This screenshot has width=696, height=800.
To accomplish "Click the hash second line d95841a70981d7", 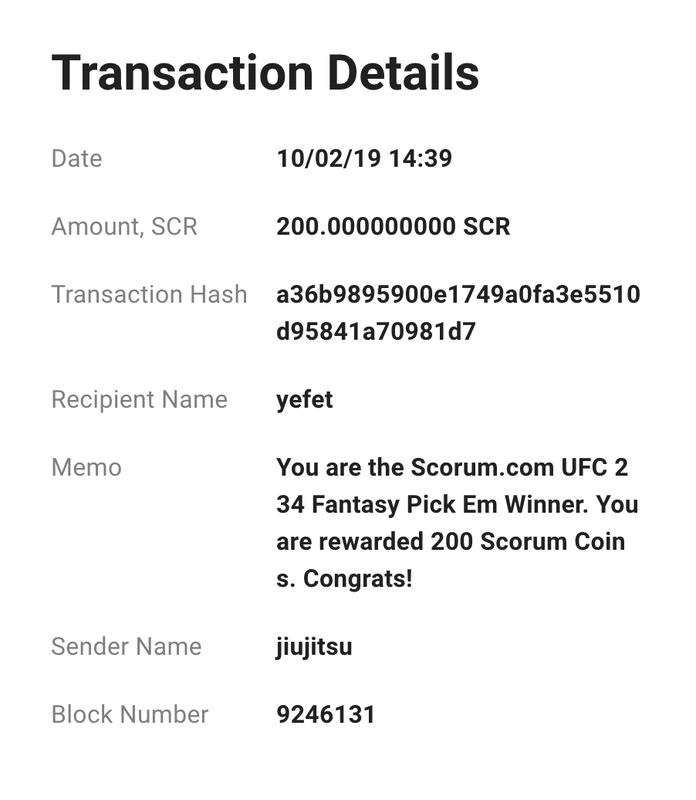I will tap(376, 332).
